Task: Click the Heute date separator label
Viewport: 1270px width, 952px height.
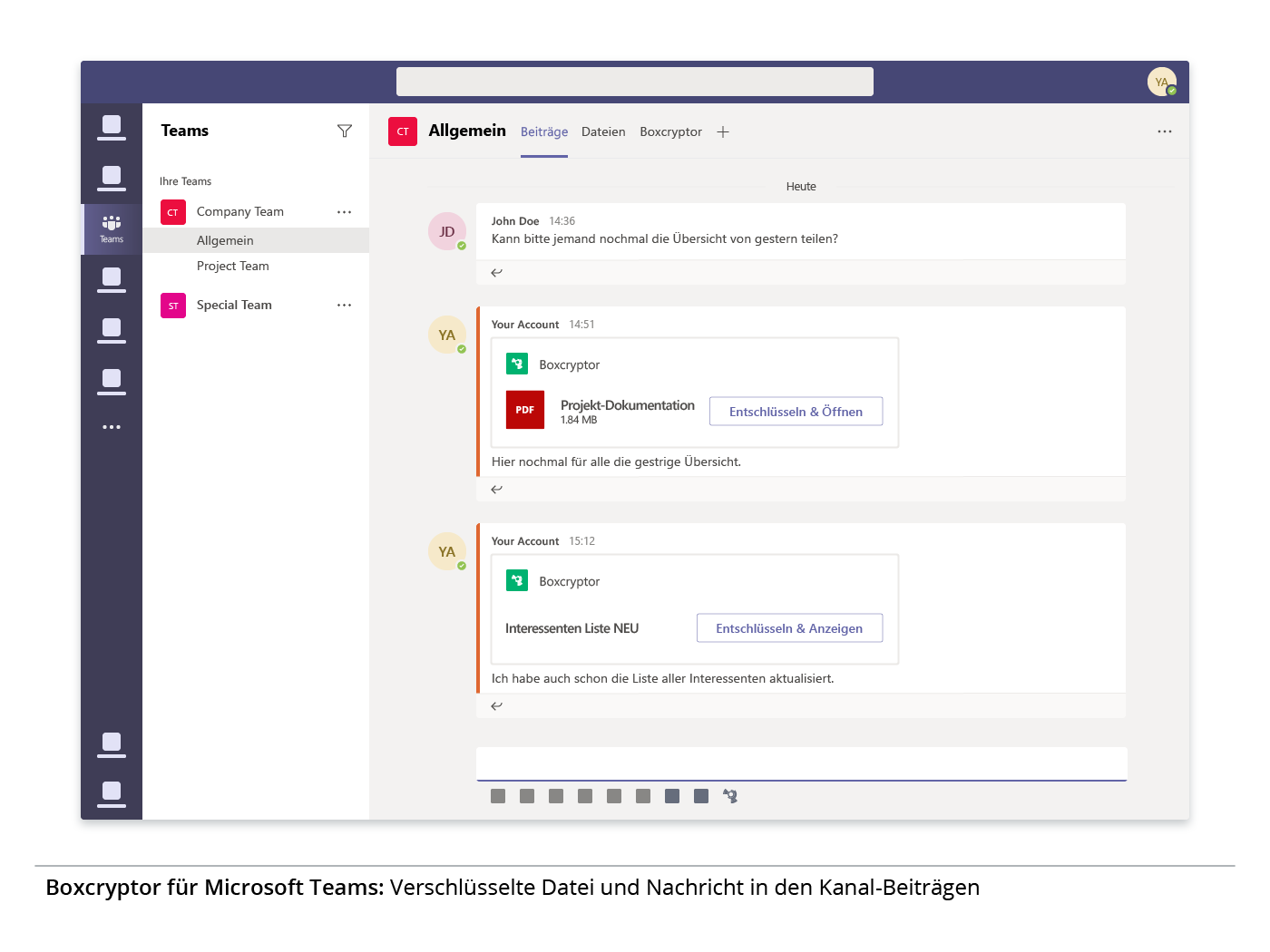Action: [x=801, y=187]
